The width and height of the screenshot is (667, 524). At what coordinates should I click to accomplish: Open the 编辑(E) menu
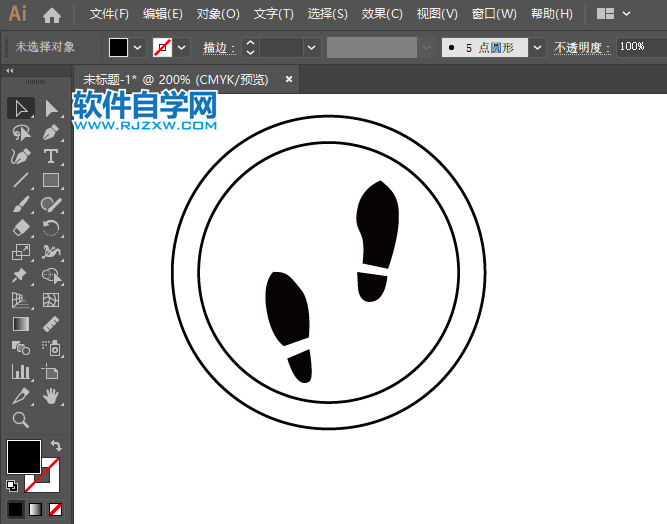pyautogui.click(x=162, y=14)
